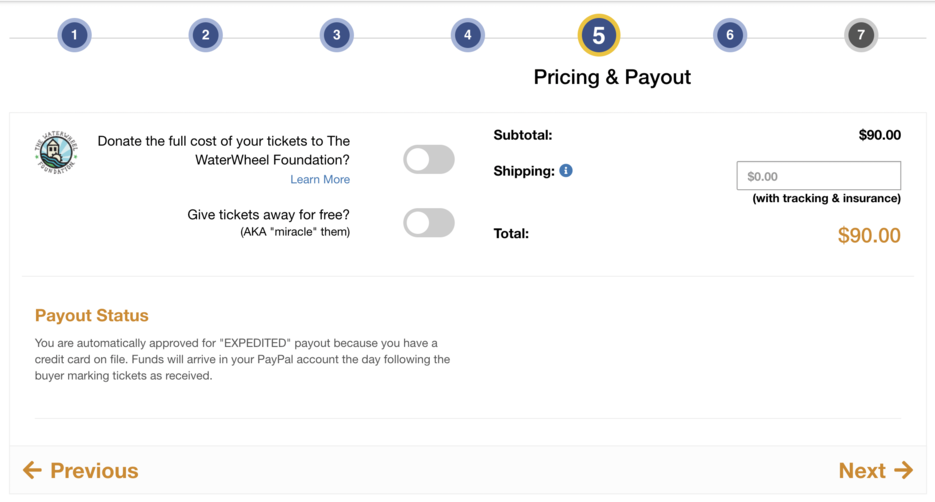Return to step 4 circle

click(468, 35)
